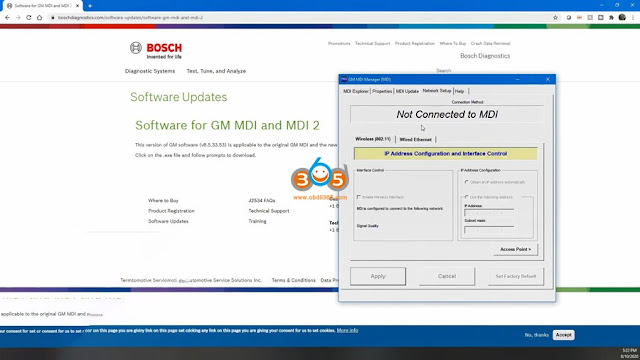Bookmark this page with the star icon
This screenshot has width=640, height=360.
coord(555,18)
